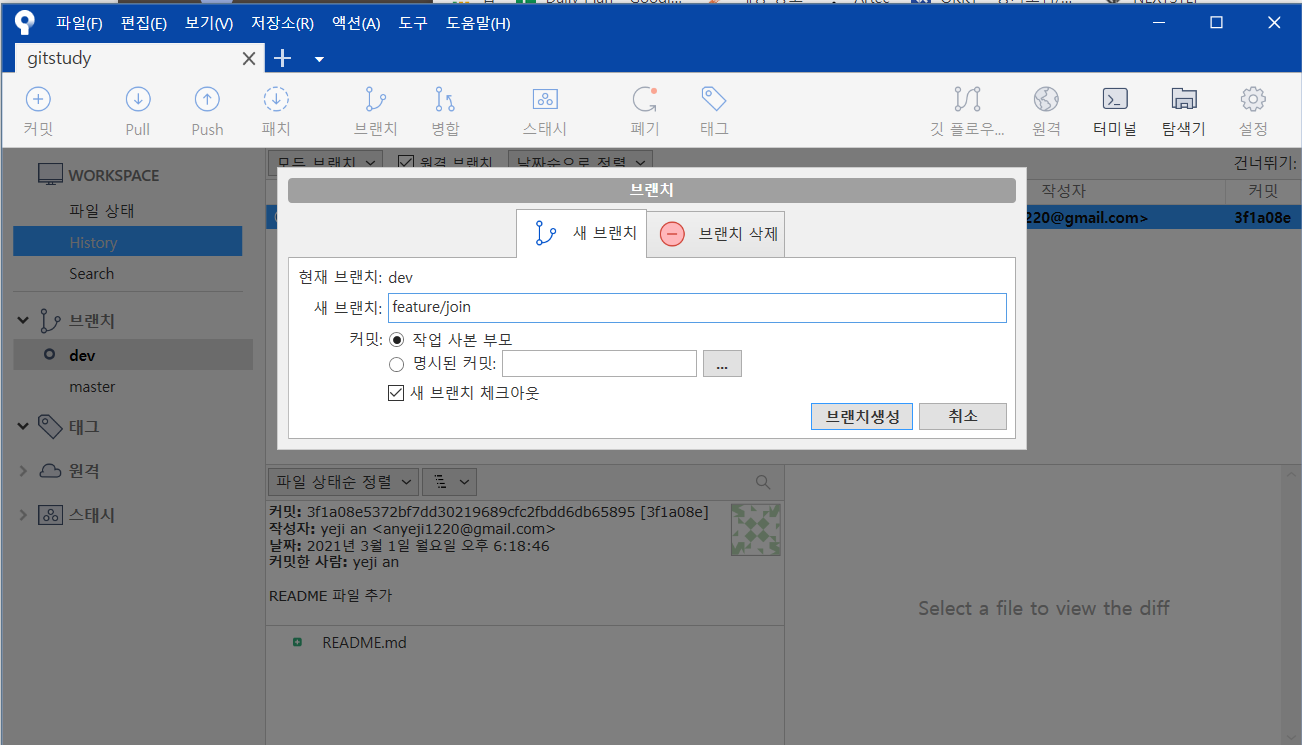Click the author avatar thumbnail
The image size is (1302, 745).
(756, 530)
